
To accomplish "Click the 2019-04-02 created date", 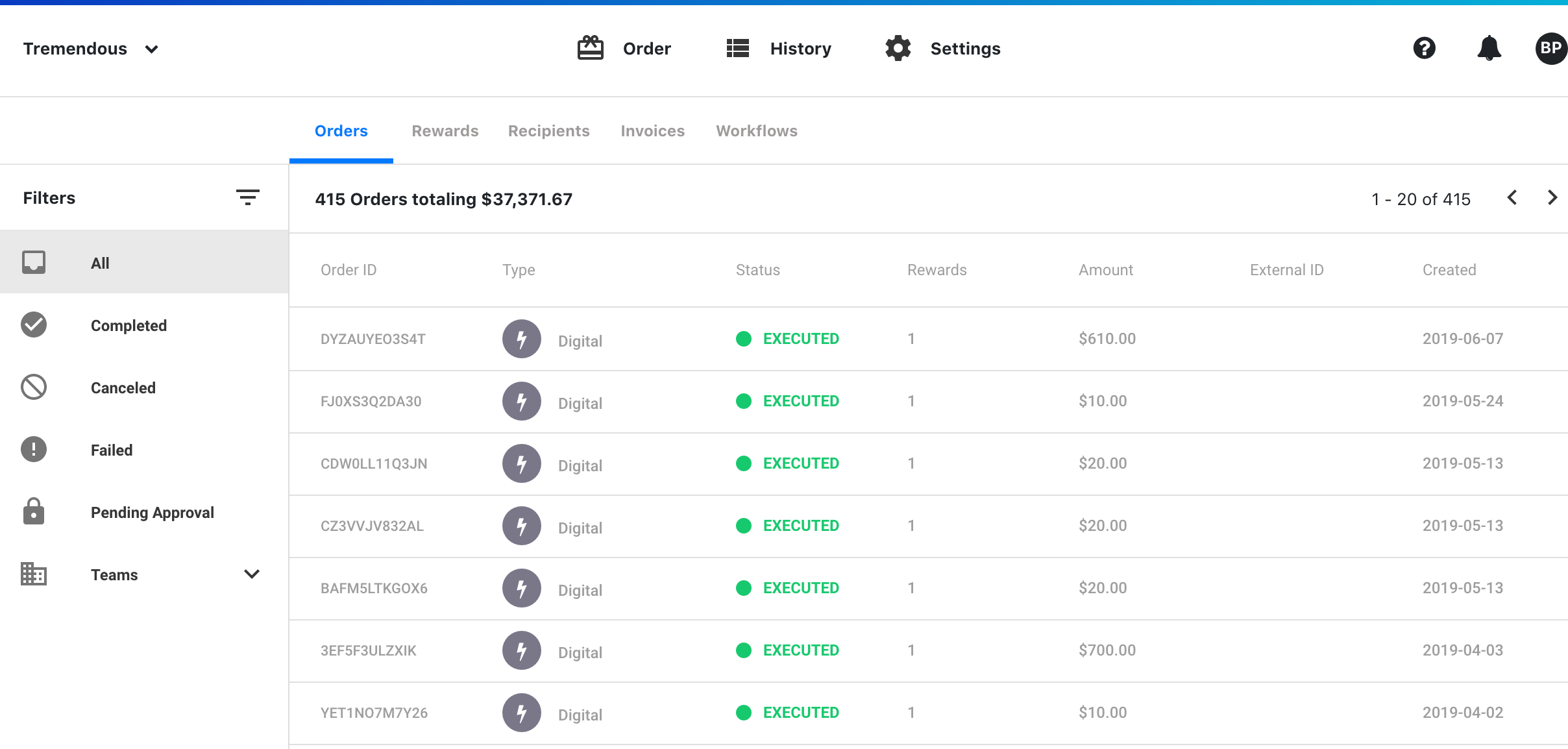I will click(x=1463, y=713).
